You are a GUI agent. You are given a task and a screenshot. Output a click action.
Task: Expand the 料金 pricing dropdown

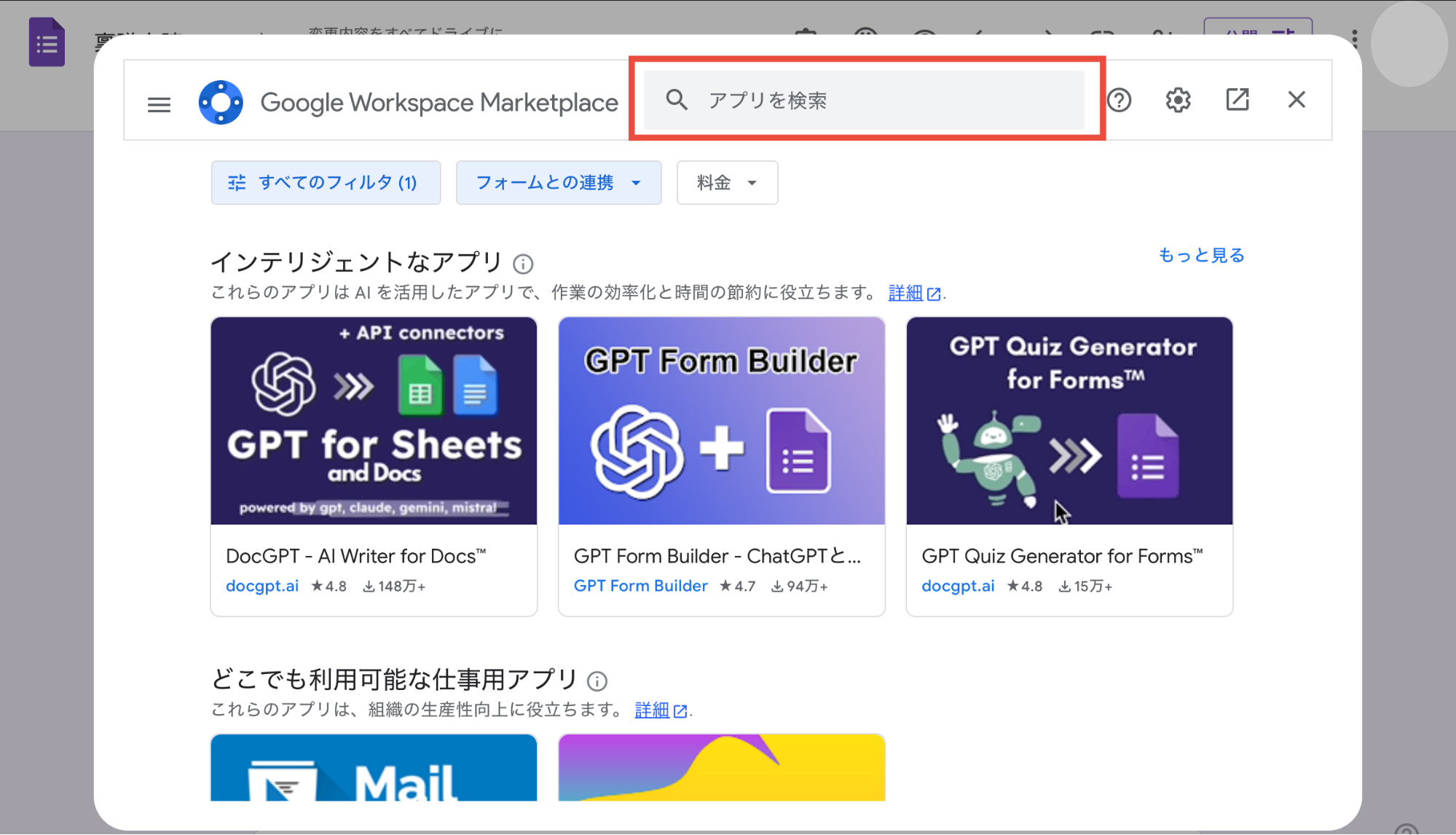pyautogui.click(x=727, y=182)
